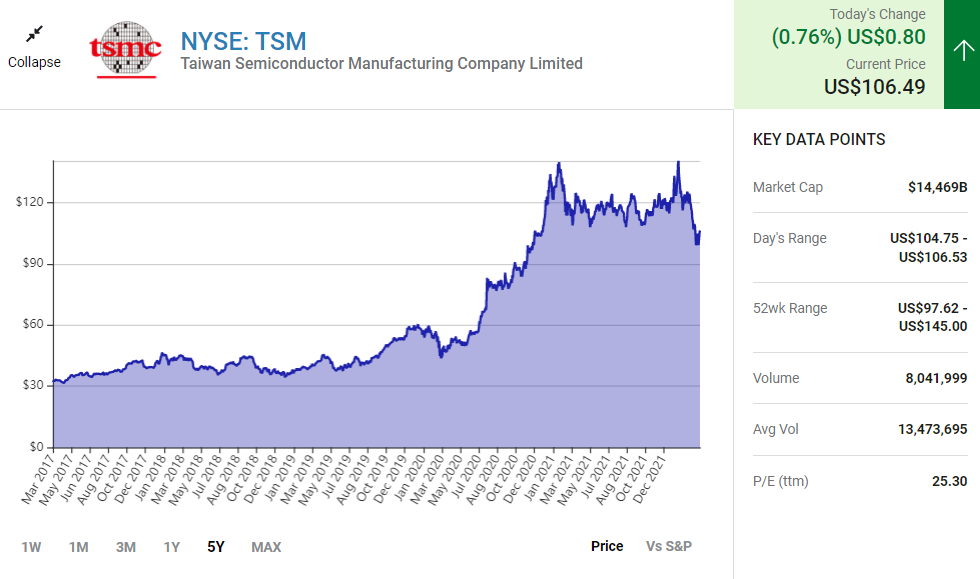Image resolution: width=980 pixels, height=579 pixels.
Task: Switch chart to 1Y range
Action: (x=172, y=547)
